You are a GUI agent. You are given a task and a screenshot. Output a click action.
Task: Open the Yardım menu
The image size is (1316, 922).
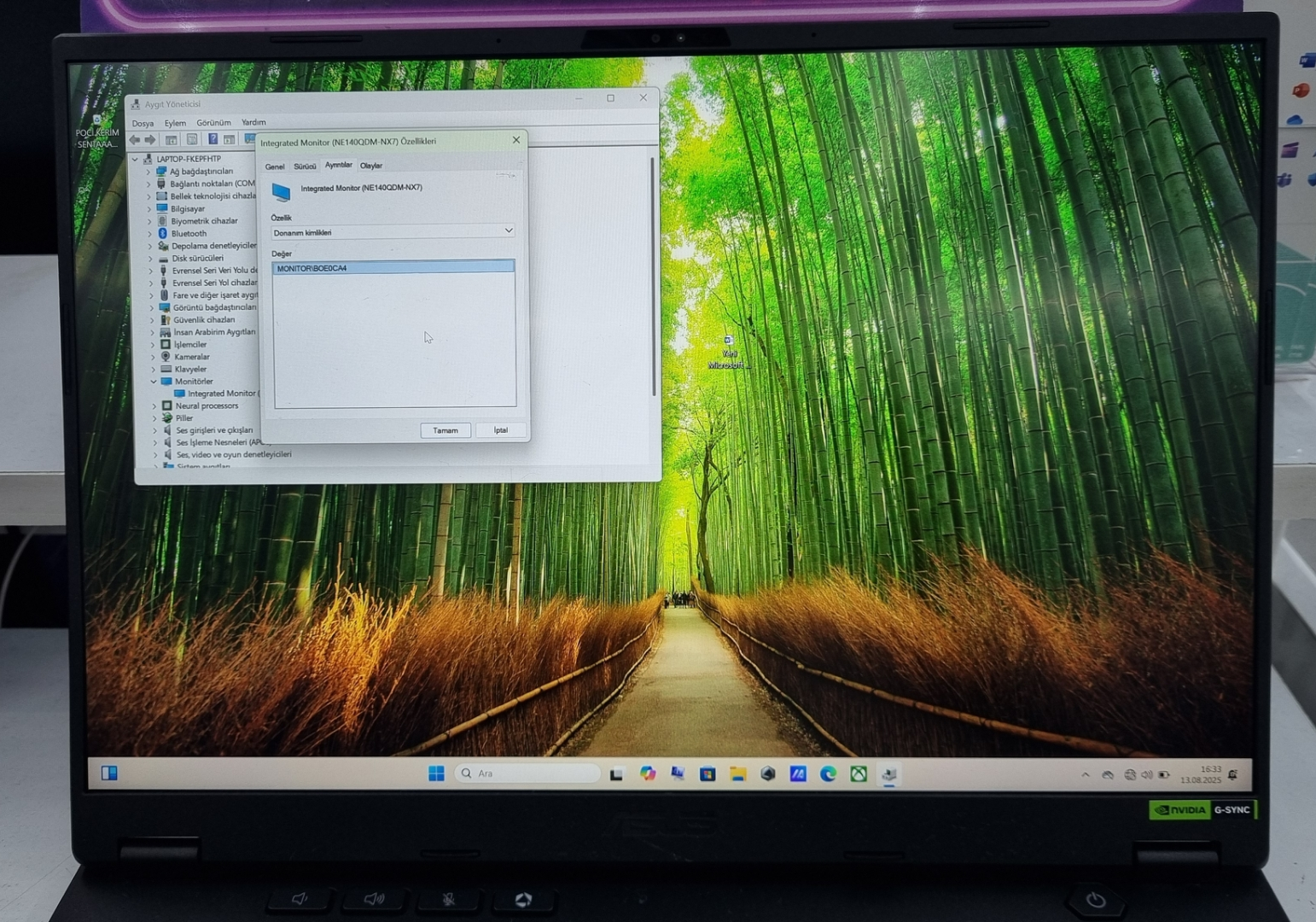click(x=253, y=122)
